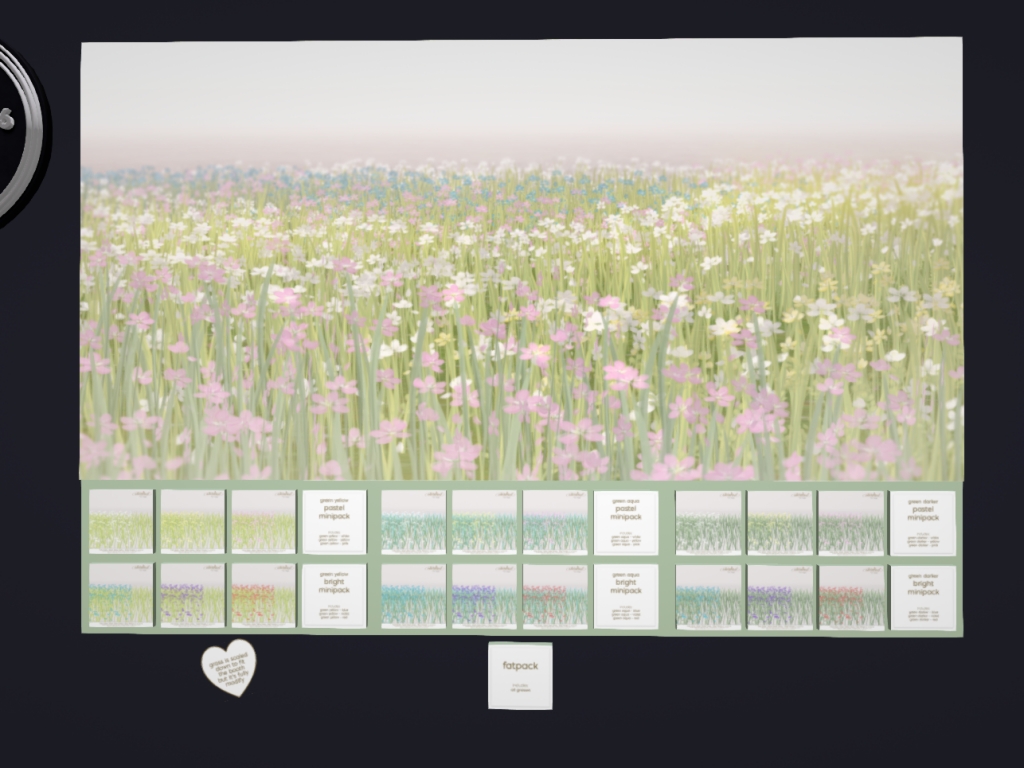
Task: Click the heart-shaped grass scaling note
Action: click(229, 667)
